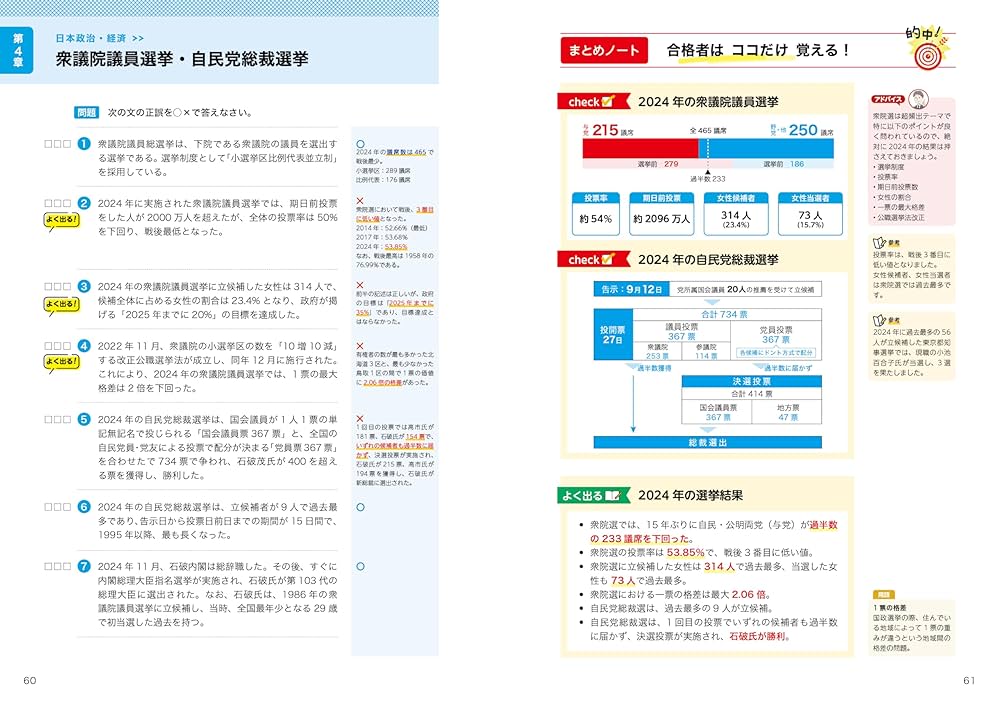1000x709 pixels.
Task: Click the red-blue seat ratio bar
Action: pyautogui.click(x=708, y=148)
